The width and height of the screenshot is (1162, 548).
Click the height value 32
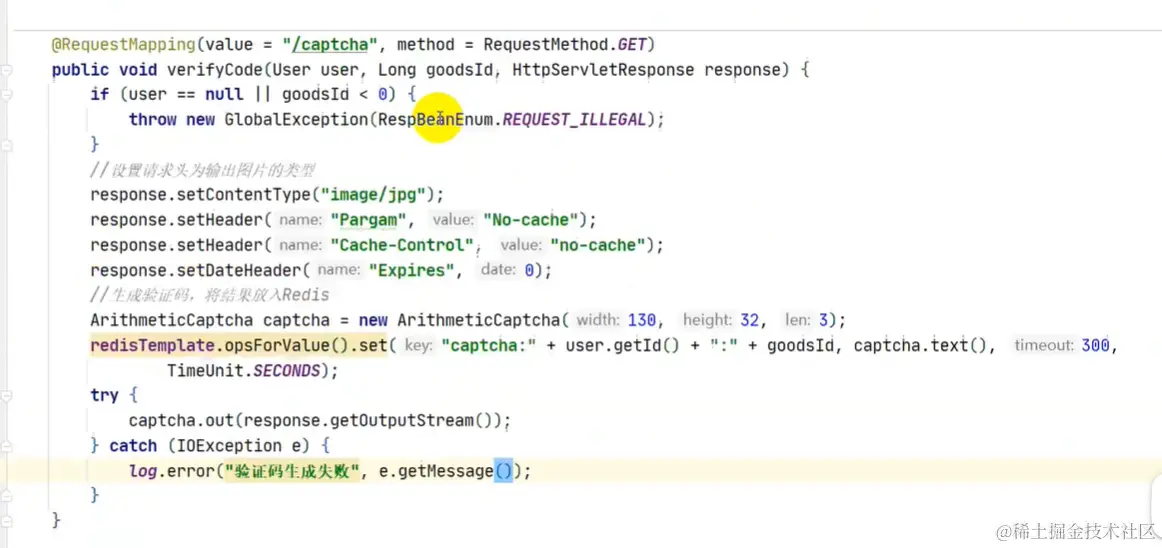click(749, 320)
